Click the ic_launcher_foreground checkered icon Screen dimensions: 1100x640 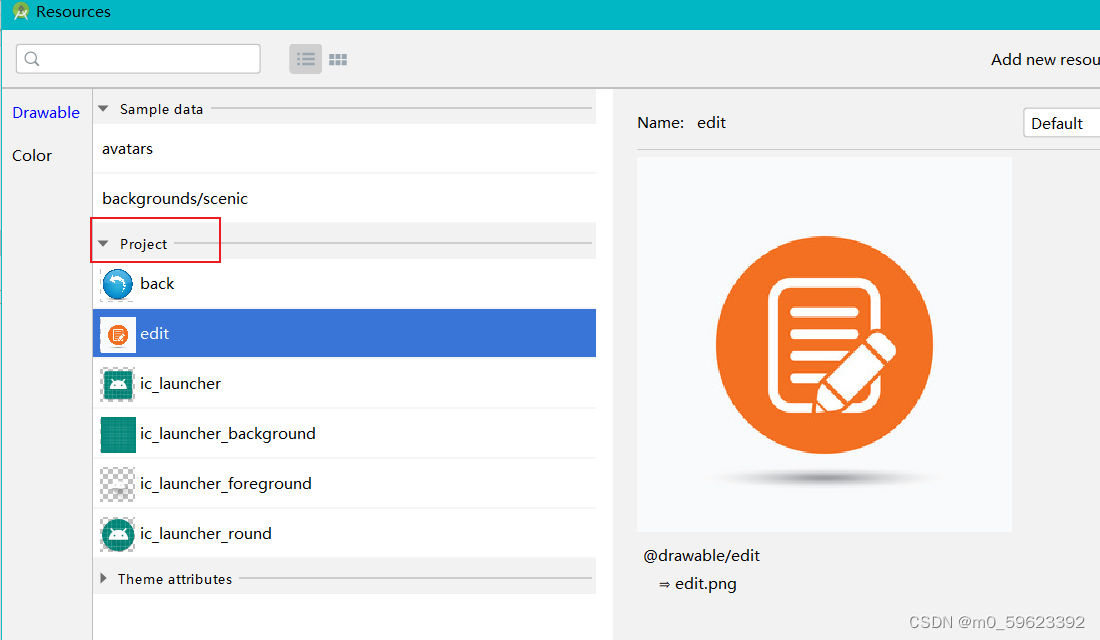pyautogui.click(x=117, y=484)
